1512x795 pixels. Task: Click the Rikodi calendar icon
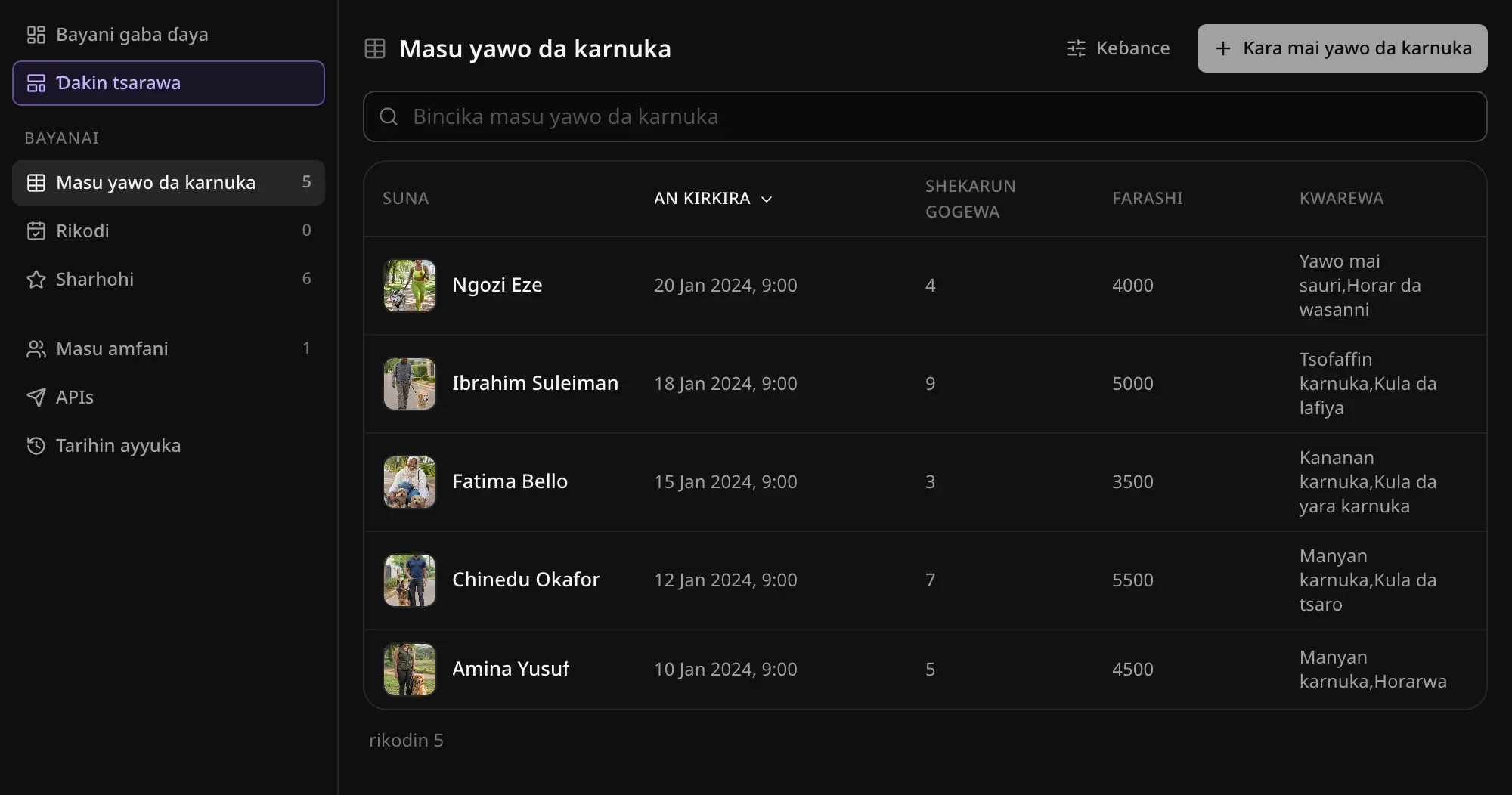click(36, 231)
